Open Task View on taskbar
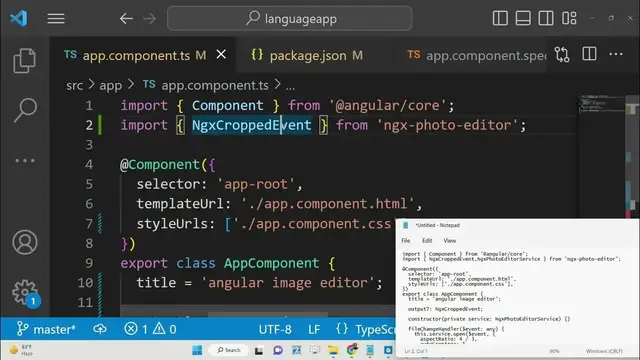Image resolution: width=640 pixels, height=360 pixels. 259,351
